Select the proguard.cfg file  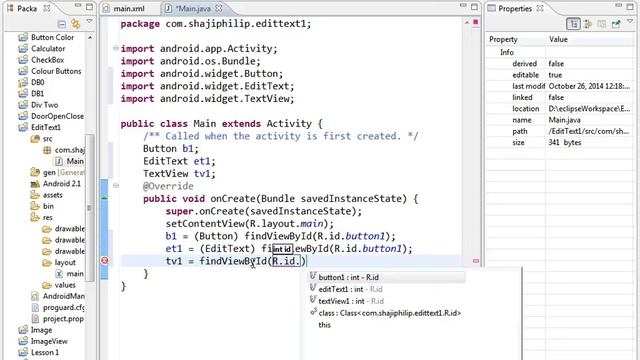(63, 307)
